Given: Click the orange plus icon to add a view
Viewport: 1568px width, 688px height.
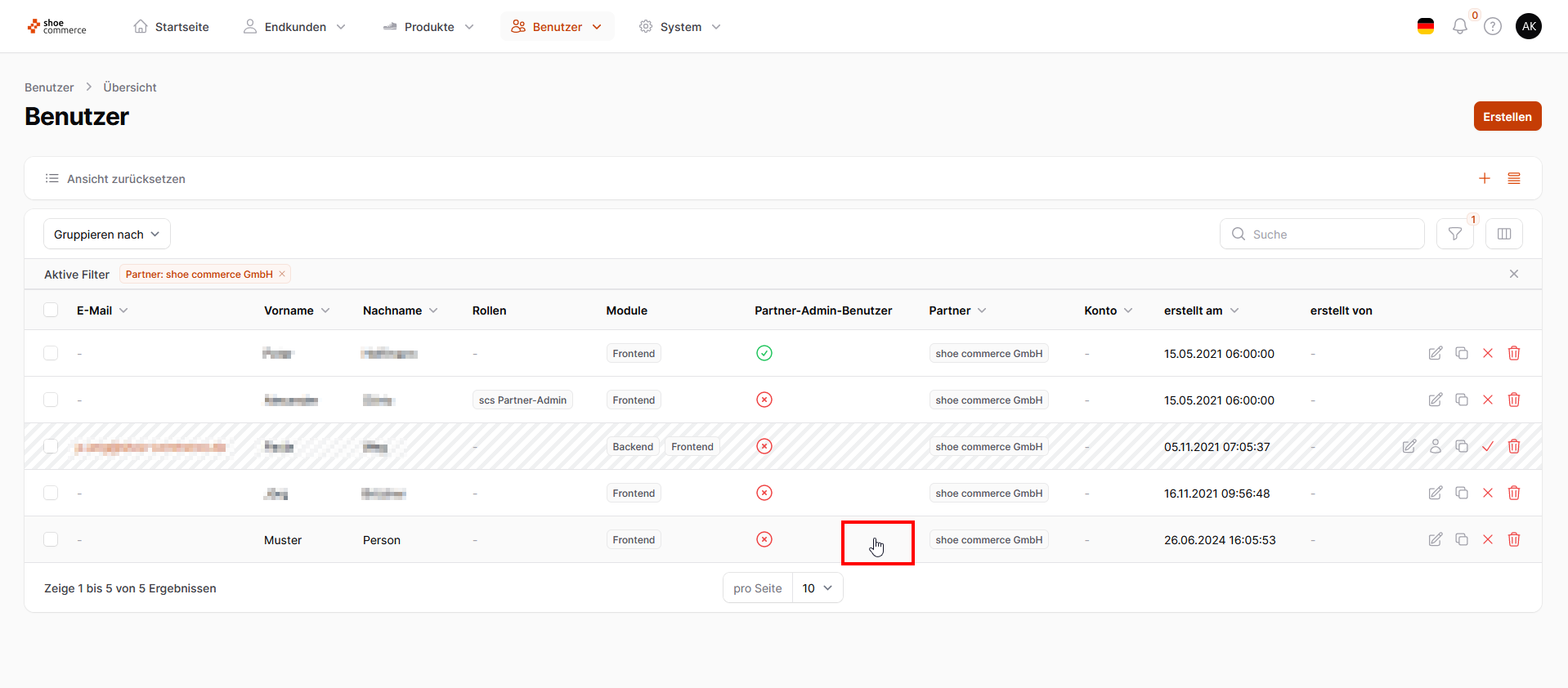Looking at the screenshot, I should (1485, 178).
